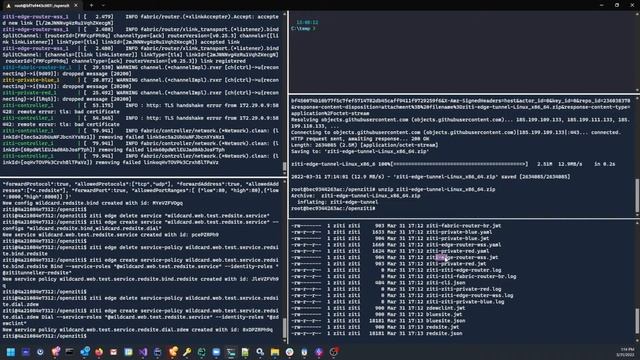The width and height of the screenshot is (640, 360).
Task: Open the new-tab profile dropdown arrow
Action: [103, 6]
